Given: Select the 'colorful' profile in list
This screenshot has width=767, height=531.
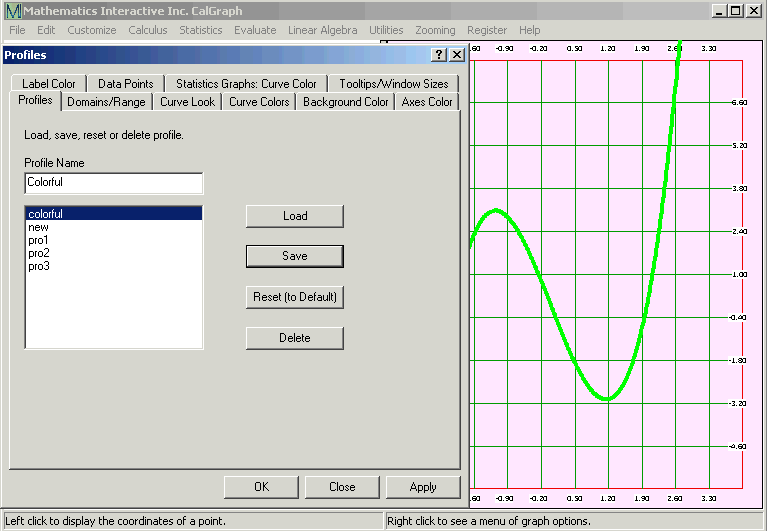Looking at the screenshot, I should 114,214.
